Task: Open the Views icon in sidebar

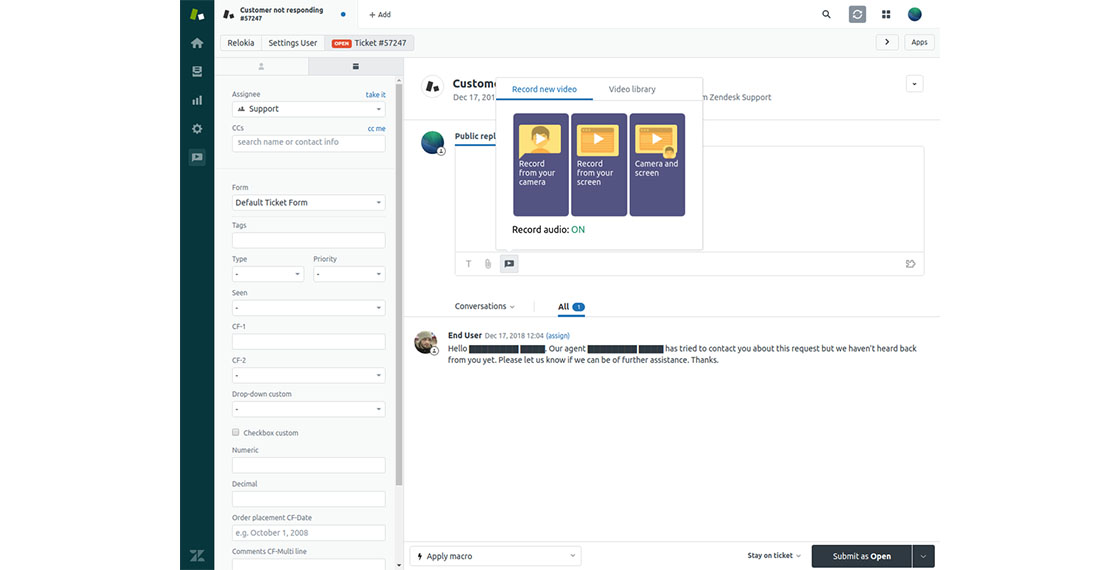Action: [197, 71]
